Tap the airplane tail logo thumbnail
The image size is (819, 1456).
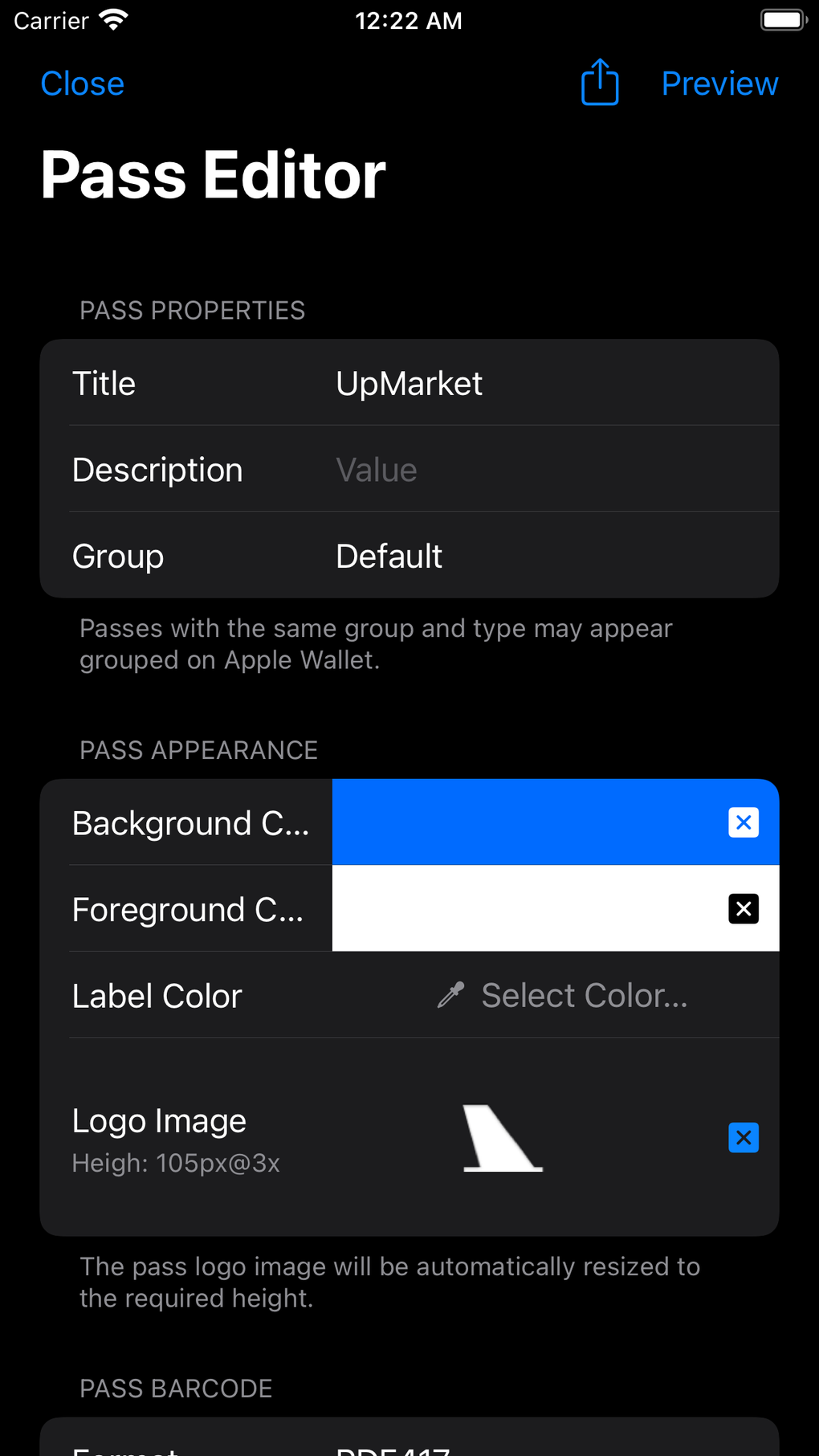[x=502, y=1137]
